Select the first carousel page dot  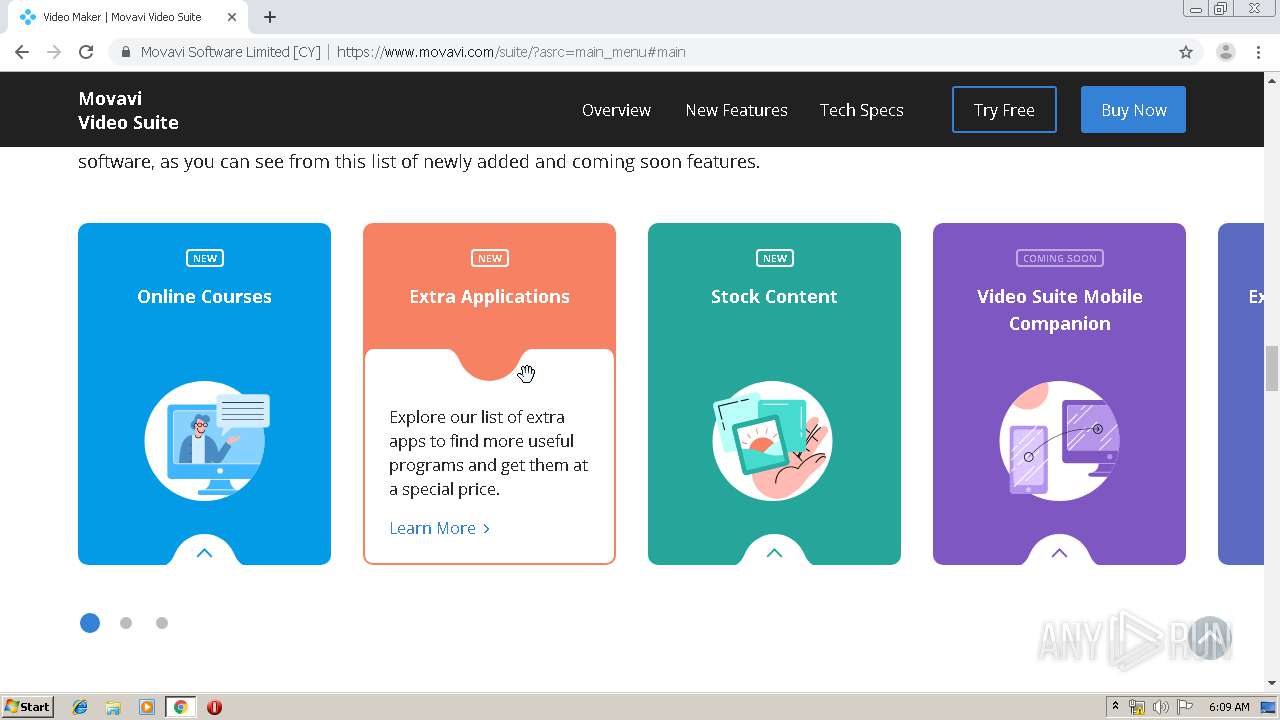(x=90, y=623)
